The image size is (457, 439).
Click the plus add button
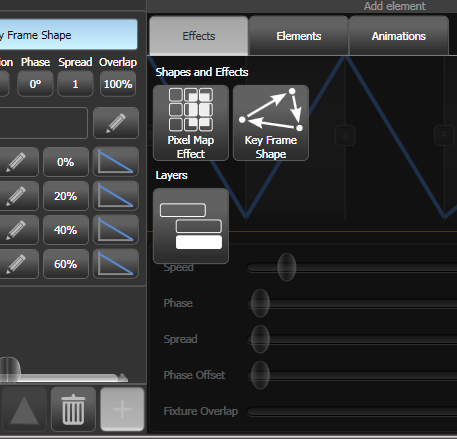click(122, 409)
